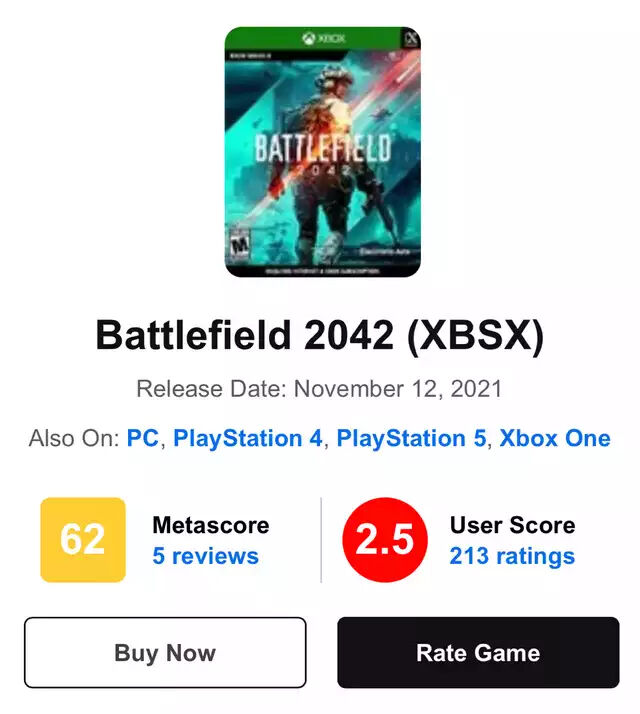
Task: Click the yellow Metascore 62 badge
Action: pos(83,539)
